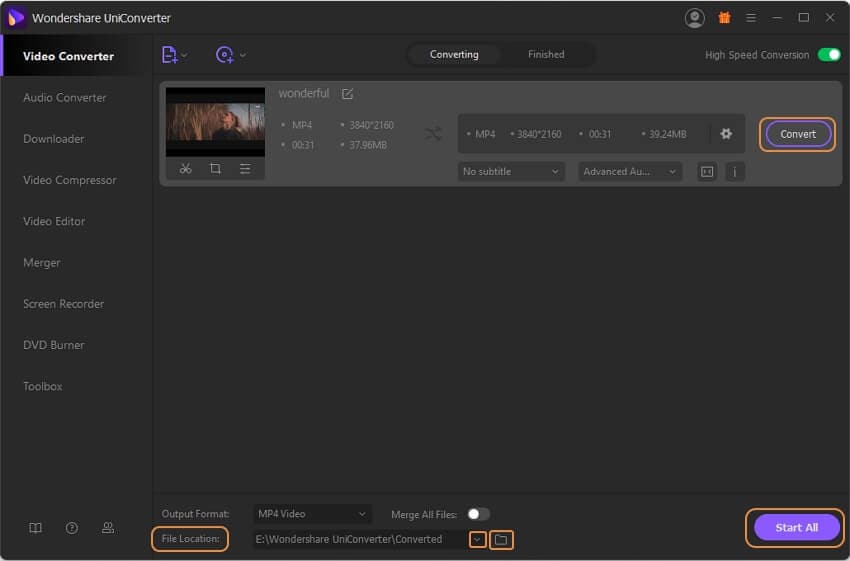Open output folder icon
The image size is (850, 561).
coord(501,539)
